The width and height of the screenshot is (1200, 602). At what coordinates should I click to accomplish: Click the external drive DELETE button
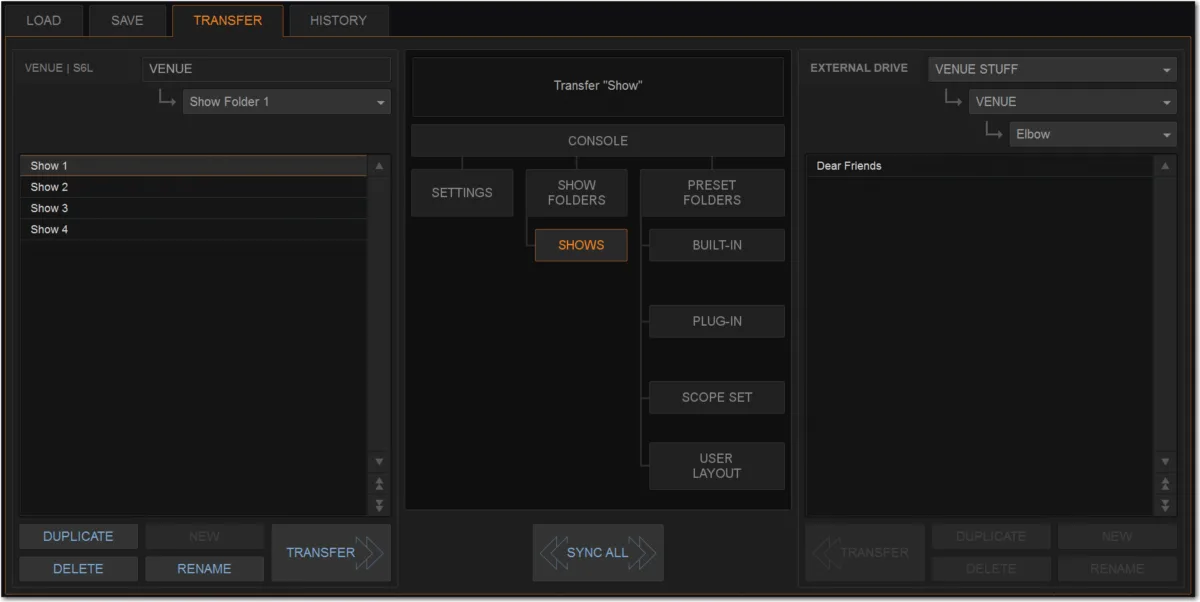coord(991,569)
